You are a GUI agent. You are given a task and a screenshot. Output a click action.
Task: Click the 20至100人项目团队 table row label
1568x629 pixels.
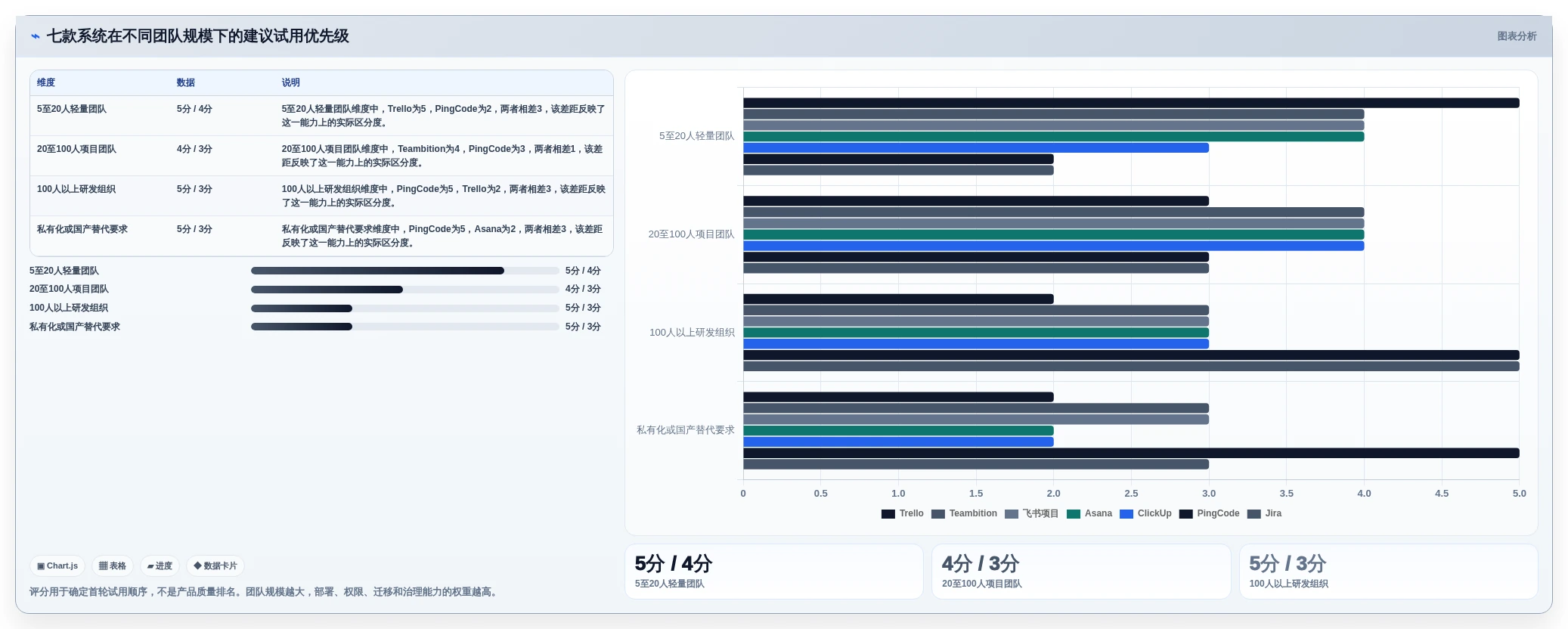pos(76,149)
